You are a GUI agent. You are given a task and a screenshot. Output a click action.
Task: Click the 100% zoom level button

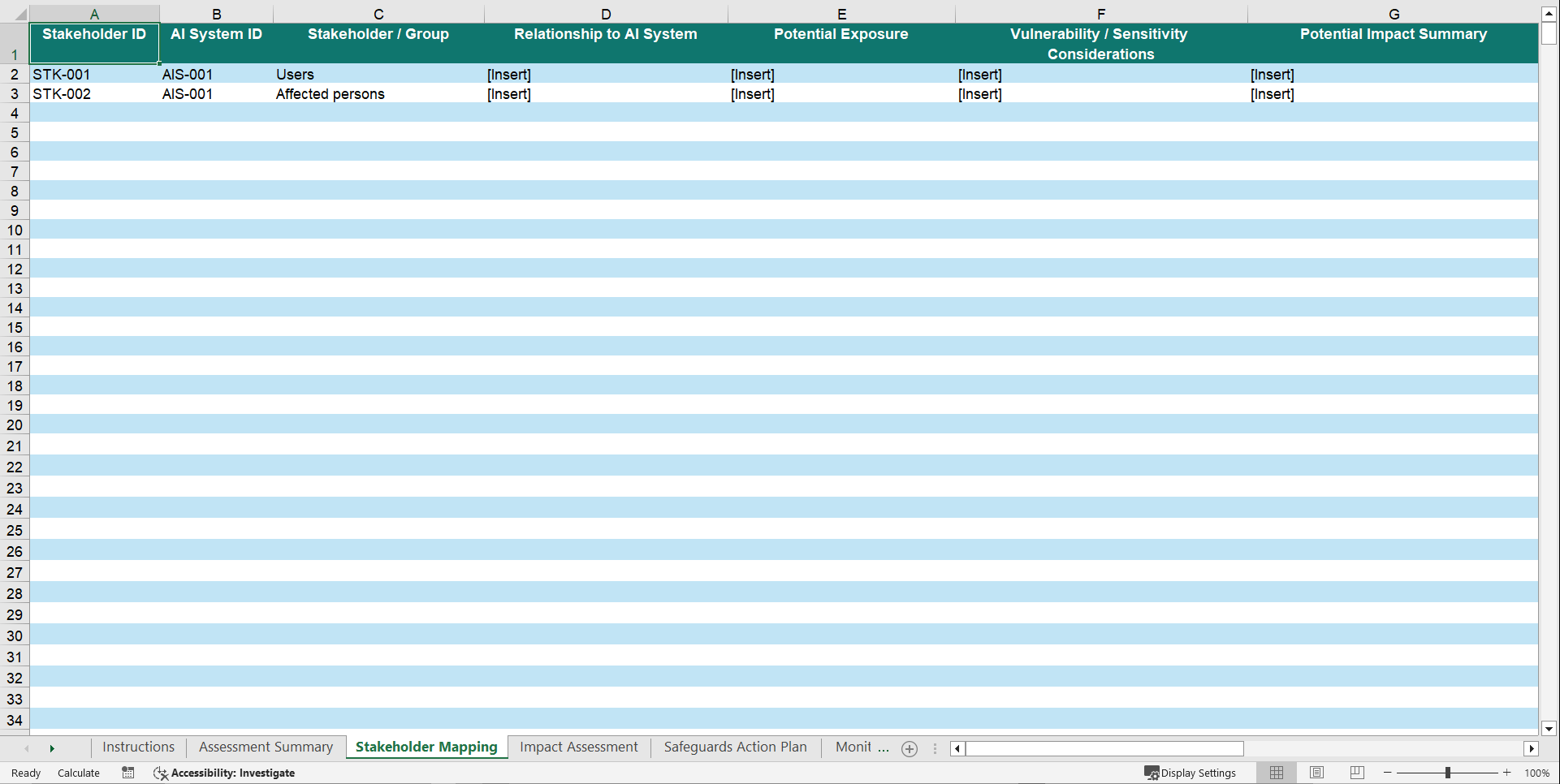click(1536, 773)
